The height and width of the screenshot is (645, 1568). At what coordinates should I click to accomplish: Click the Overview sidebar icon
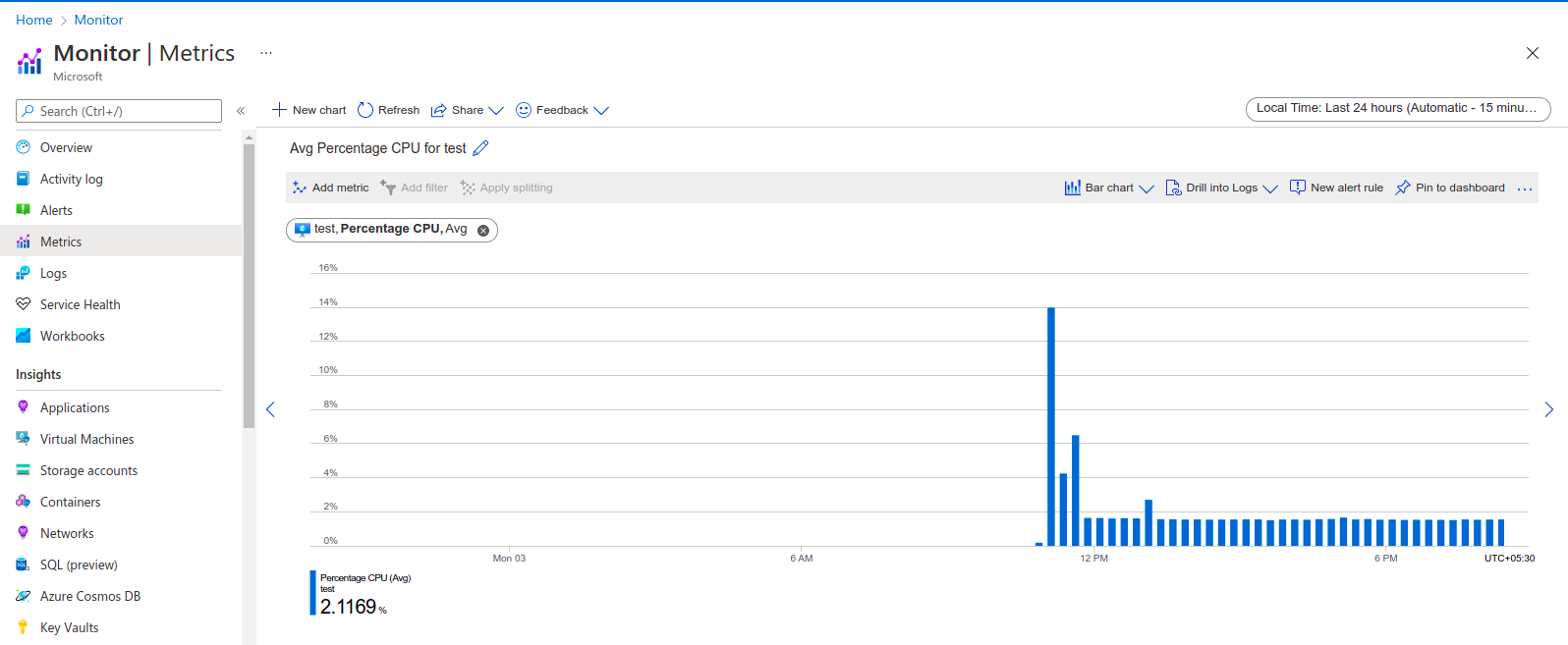click(x=24, y=147)
